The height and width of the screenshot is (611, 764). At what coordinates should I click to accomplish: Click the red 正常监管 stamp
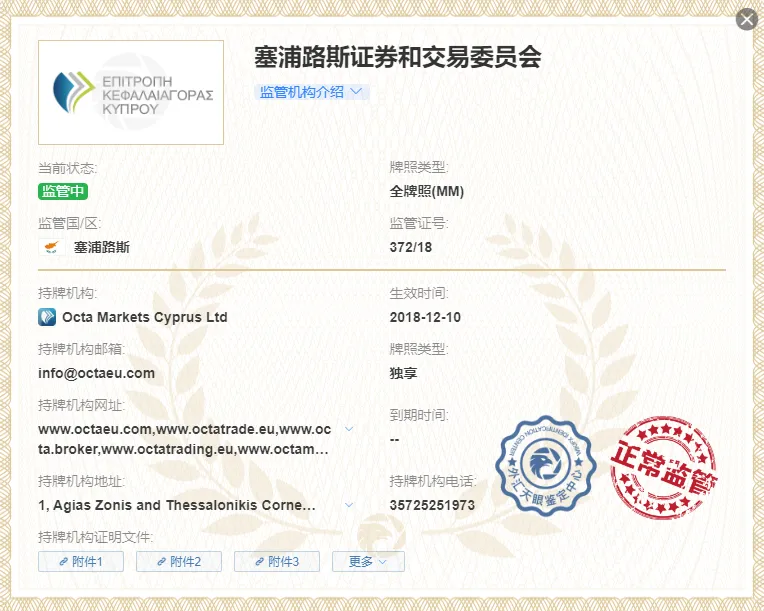[664, 467]
